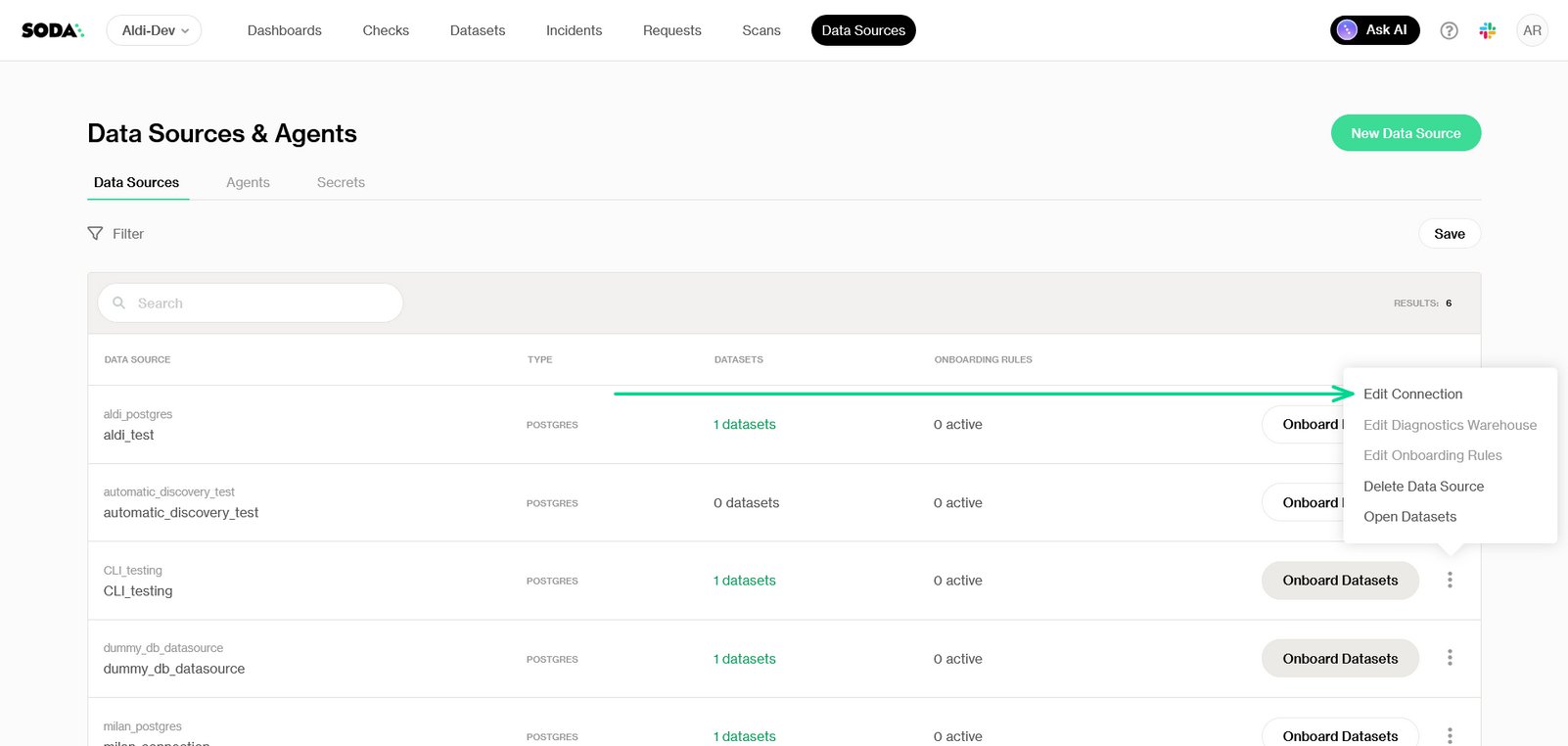Switch to the Agents tab
The height and width of the screenshot is (746, 1568).
pos(248,183)
